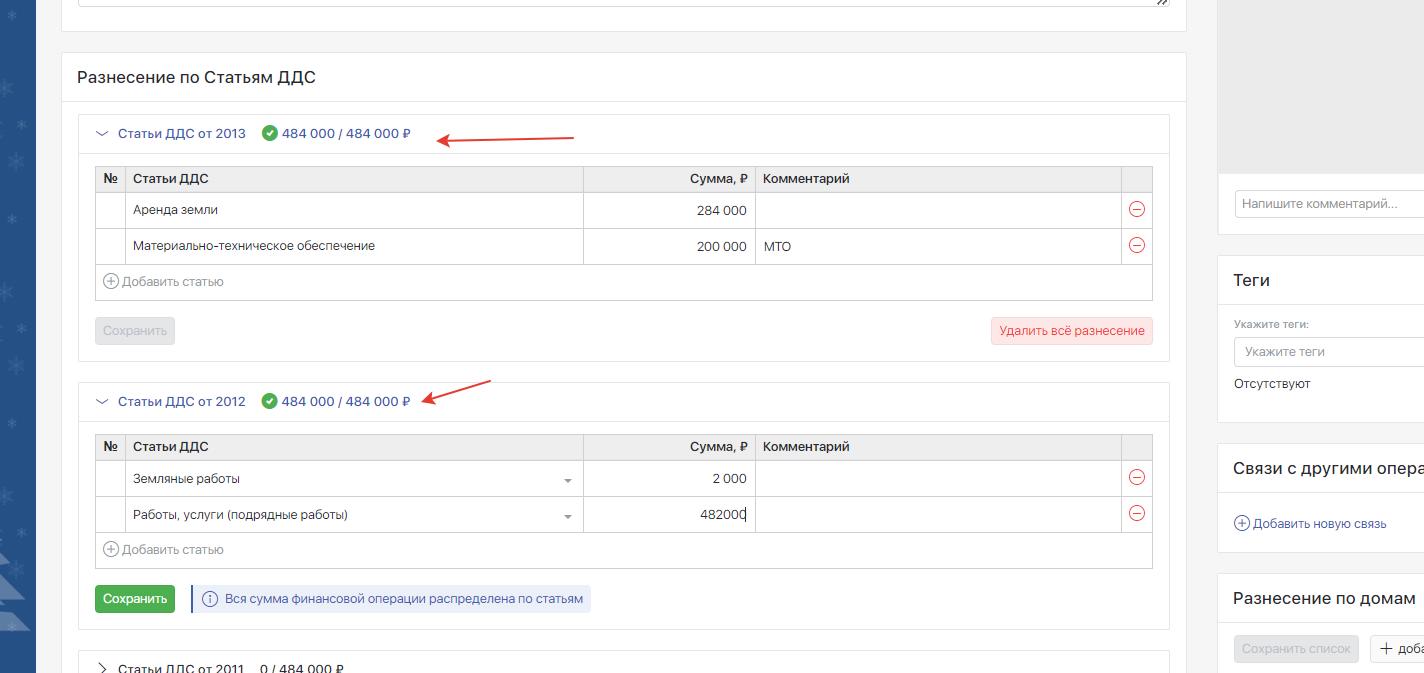
Task: Collapse the Статьи ДДС от 2012 section
Action: tap(102, 402)
